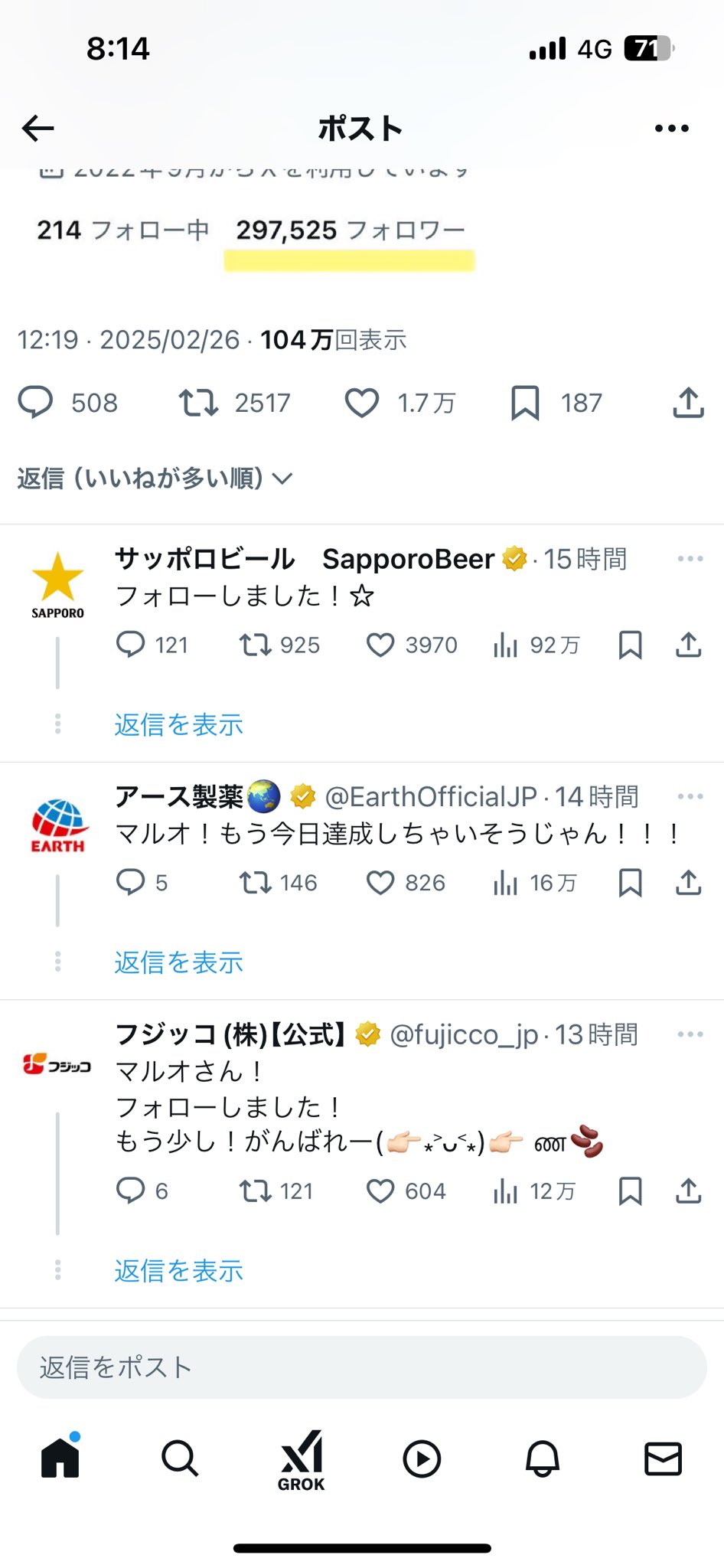Like the main post

click(x=361, y=403)
